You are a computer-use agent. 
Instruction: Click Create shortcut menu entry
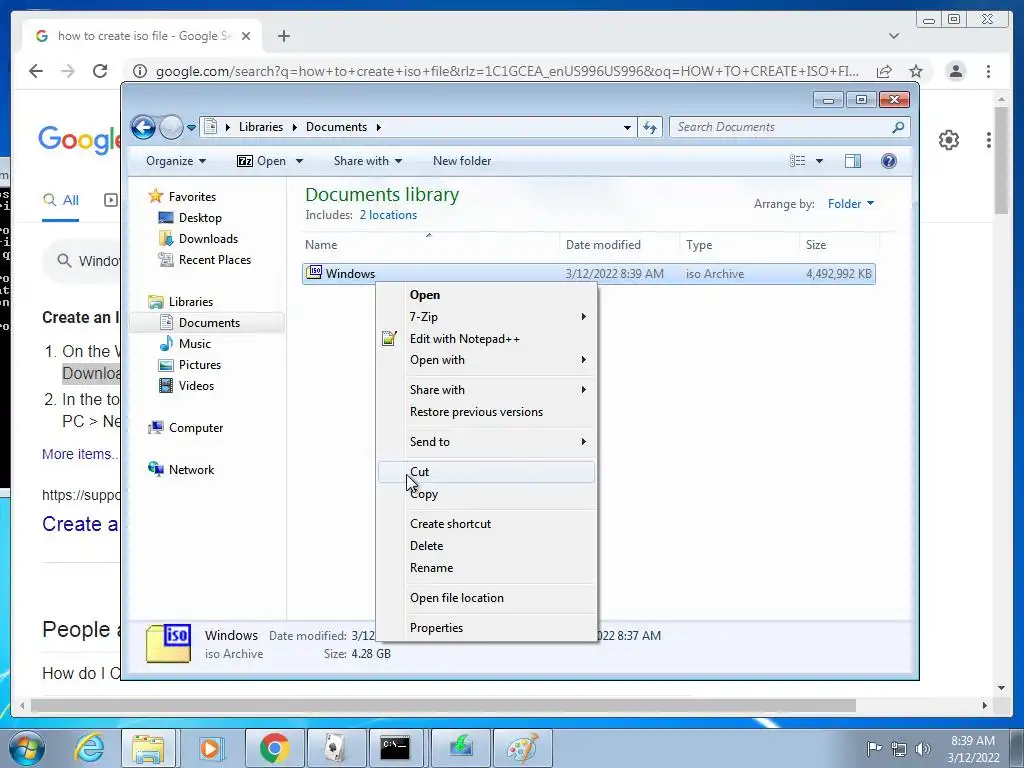pos(486,524)
